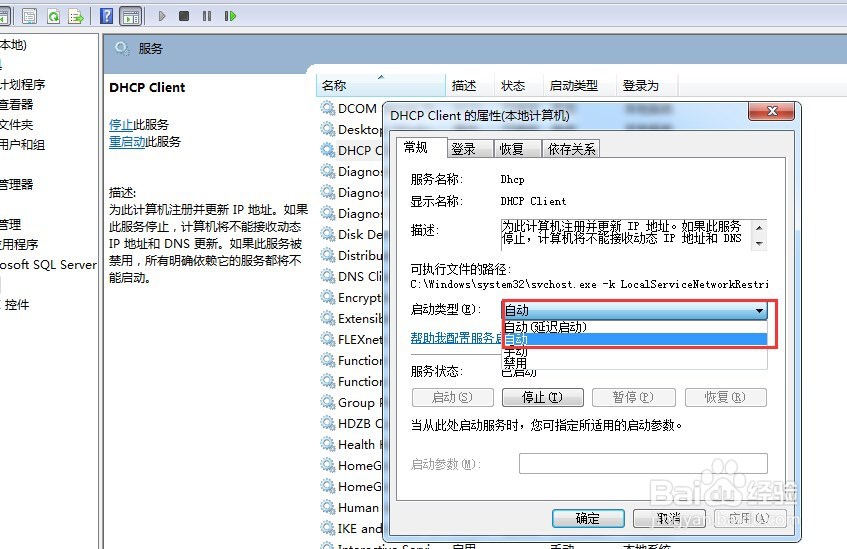Screen dimensions: 847x549
Task: Select 计划程序 item in left tree
Action: pyautogui.click(x=23, y=85)
